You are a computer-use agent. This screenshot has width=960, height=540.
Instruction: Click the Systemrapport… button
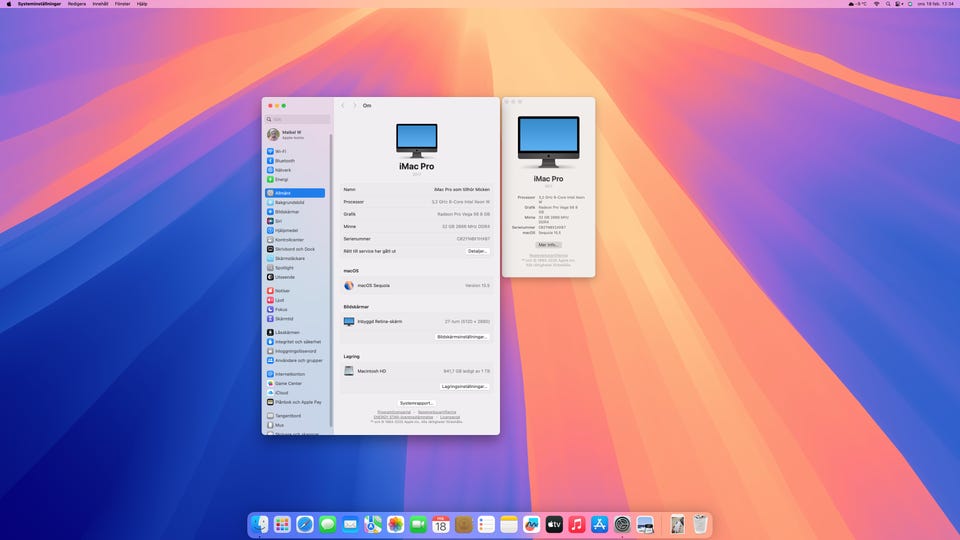coord(417,403)
